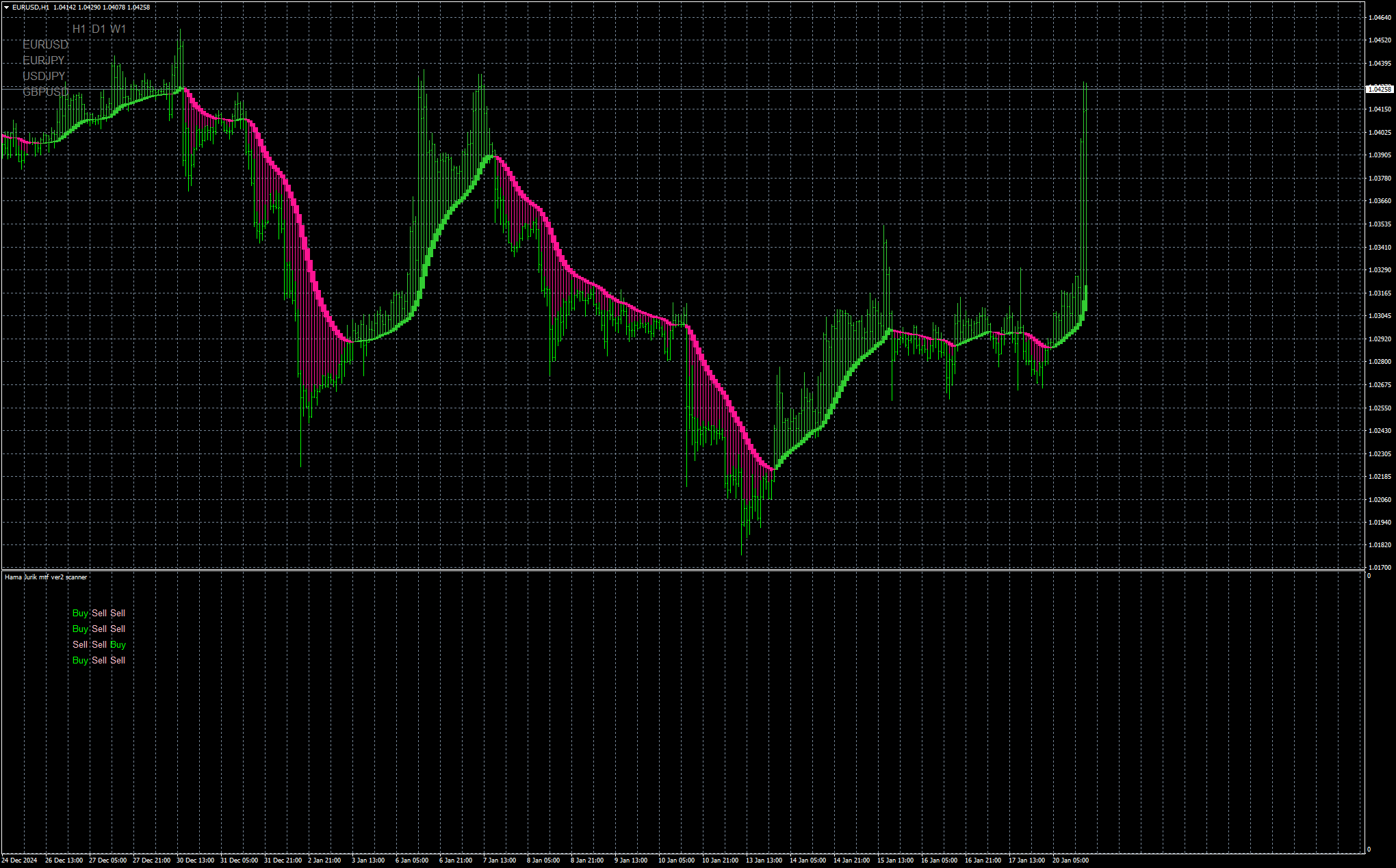Select the W1 timeframe label
Viewport: 1396px width, 868px height.
[x=118, y=29]
